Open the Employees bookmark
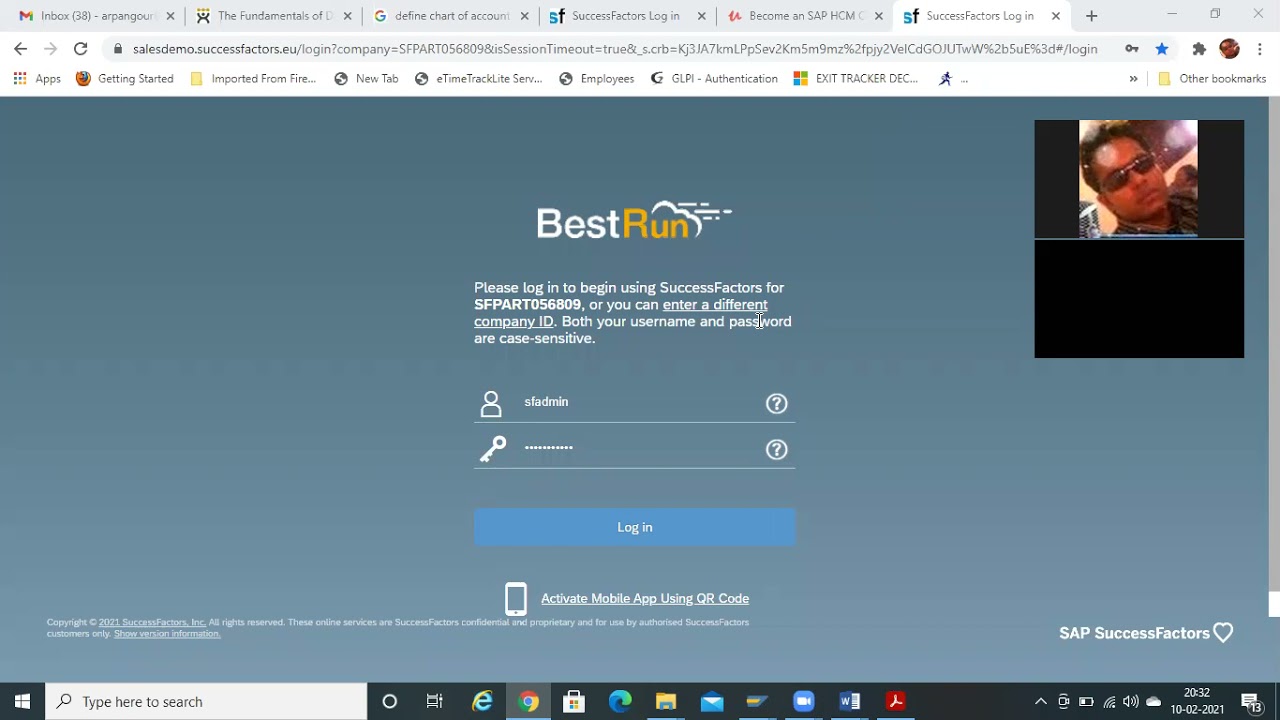1280x720 pixels. (x=597, y=79)
